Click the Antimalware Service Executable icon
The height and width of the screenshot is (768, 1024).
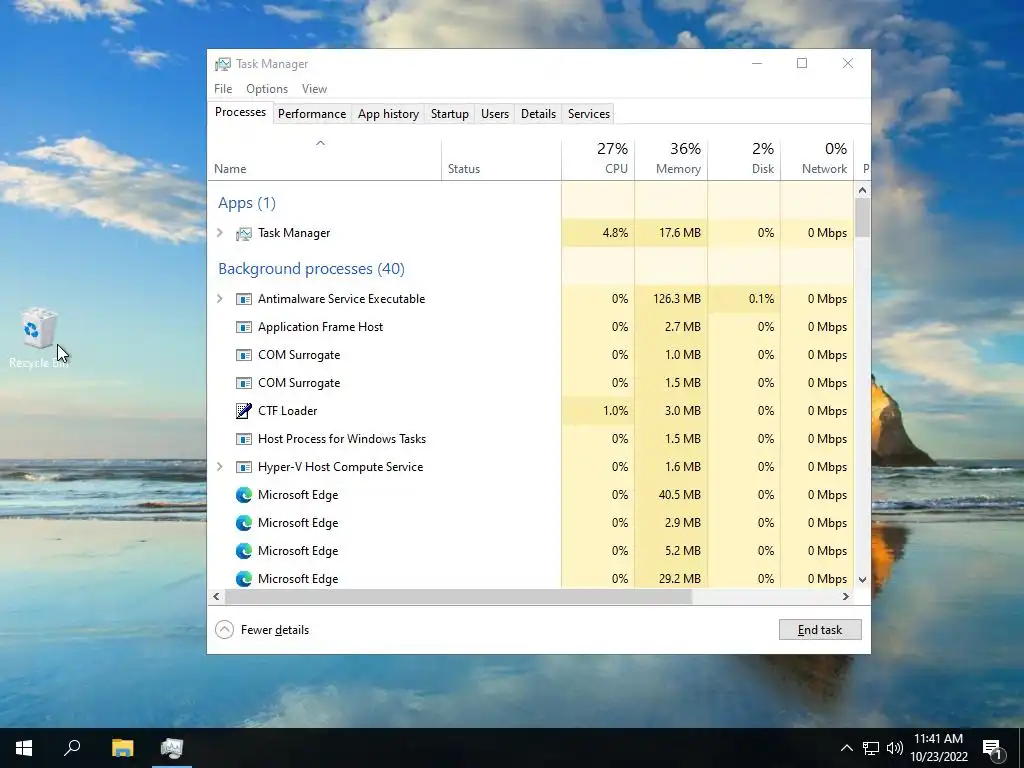tap(244, 299)
